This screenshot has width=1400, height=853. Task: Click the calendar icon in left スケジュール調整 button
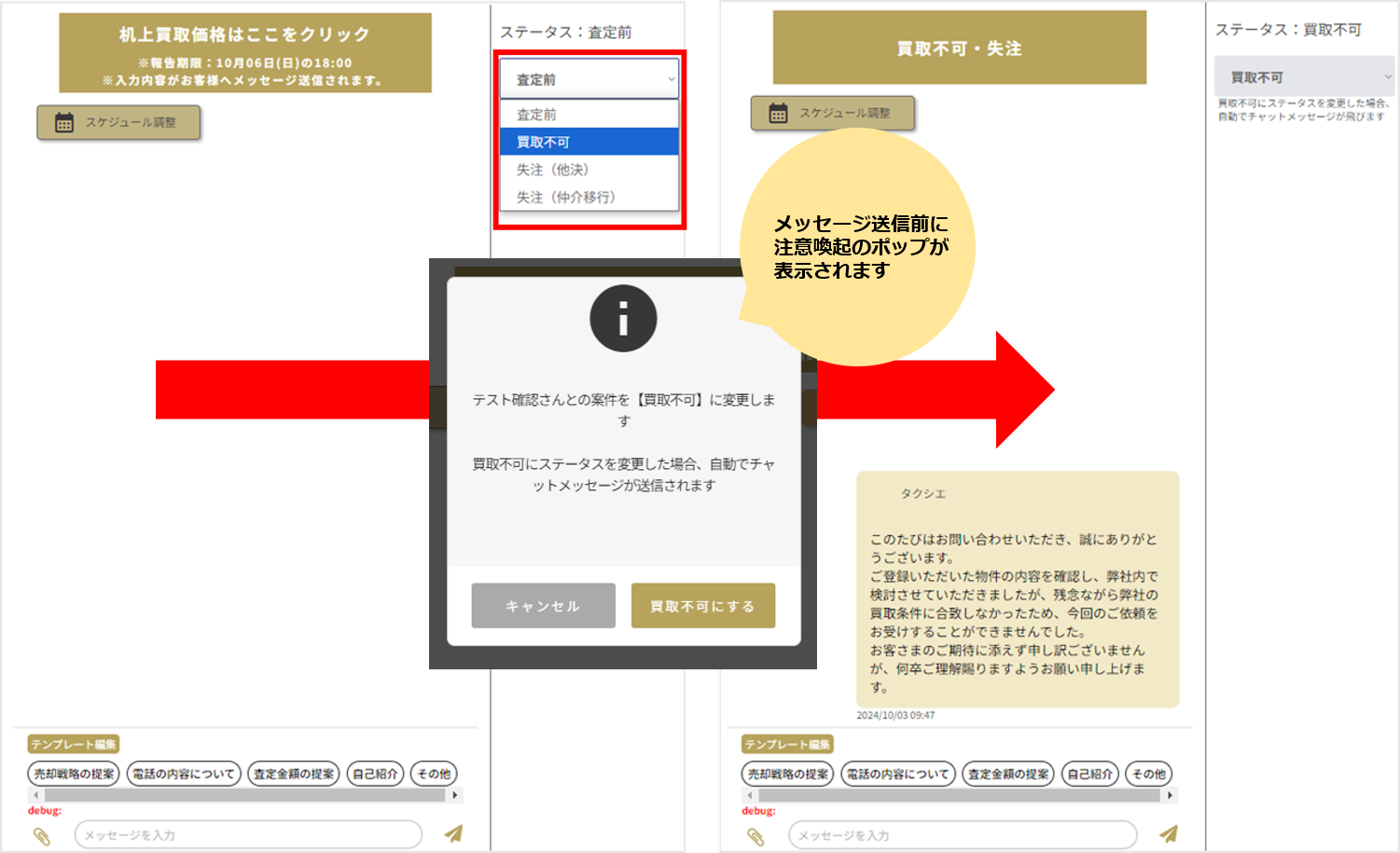64,122
